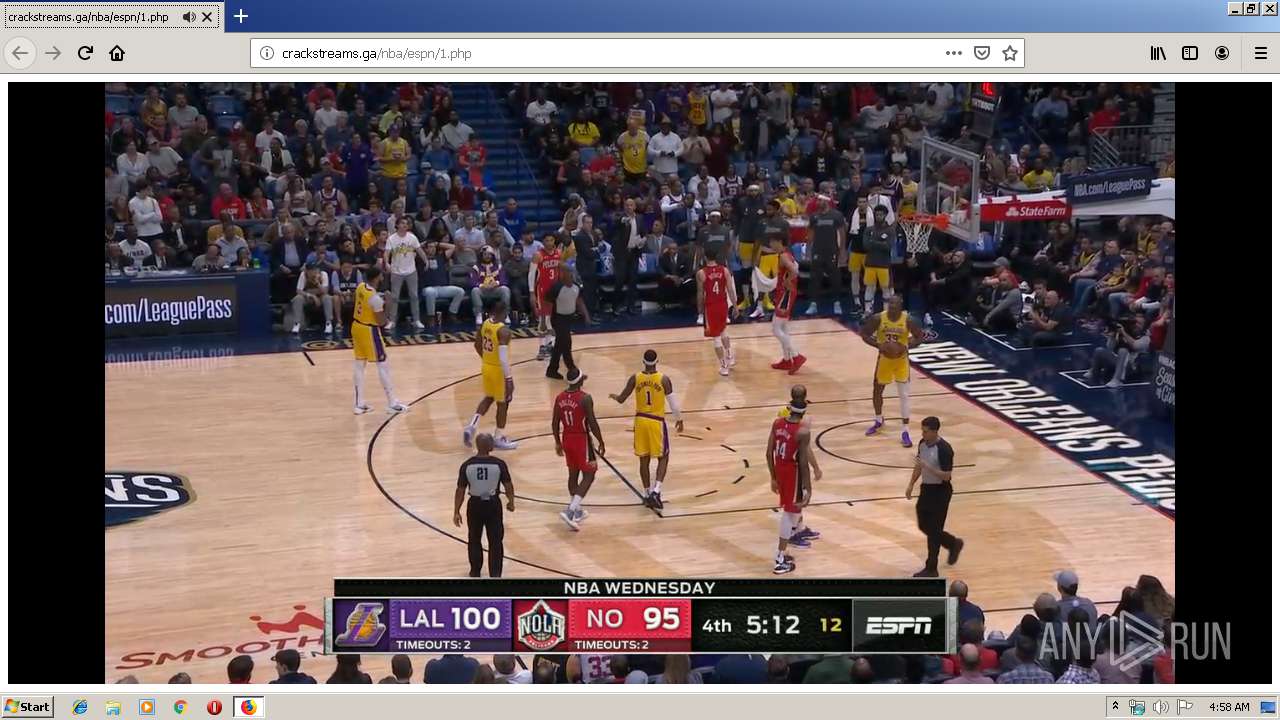Switch to Firefox taskbar button
The width and height of the screenshot is (1280, 720).
248,707
